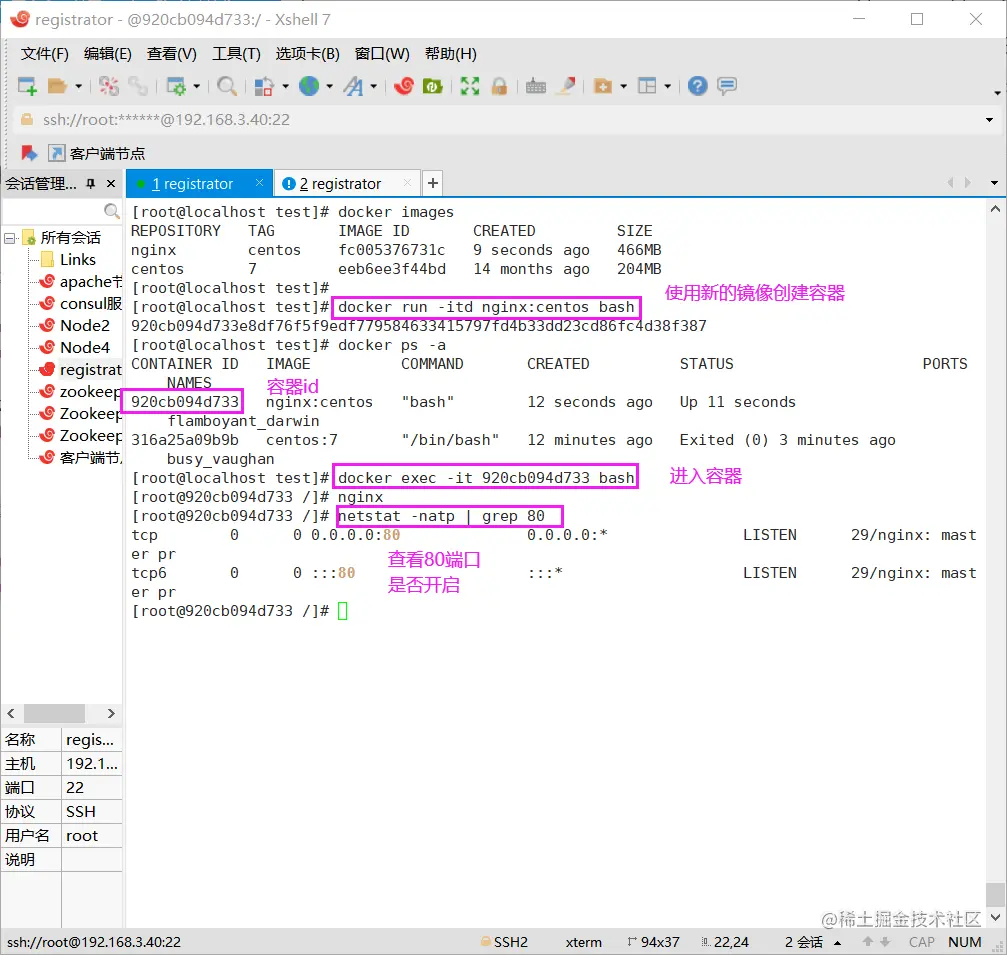Select the Node2 session in tree
This screenshot has height=955, width=1007.
coord(84,326)
